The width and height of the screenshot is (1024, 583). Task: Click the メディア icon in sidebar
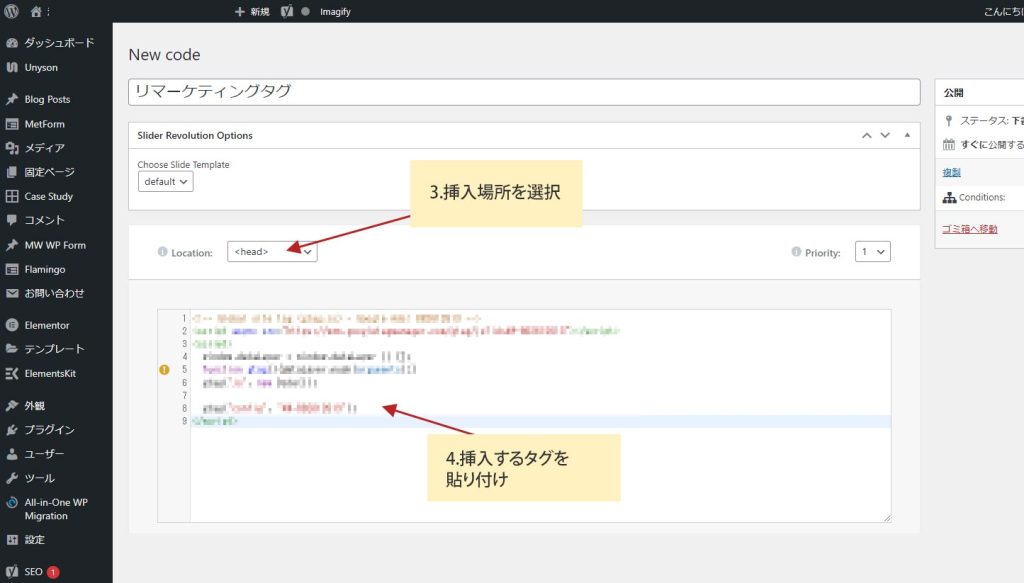click(12, 148)
